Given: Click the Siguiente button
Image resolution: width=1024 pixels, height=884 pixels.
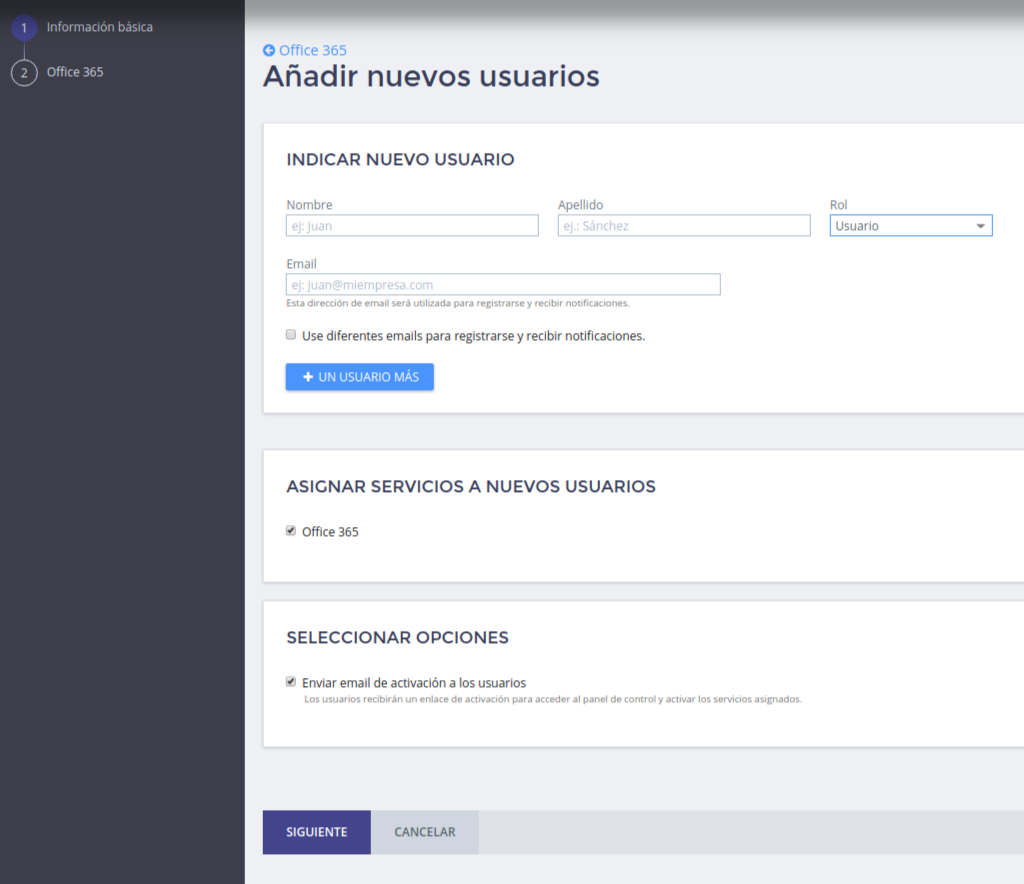Looking at the screenshot, I should 317,832.
